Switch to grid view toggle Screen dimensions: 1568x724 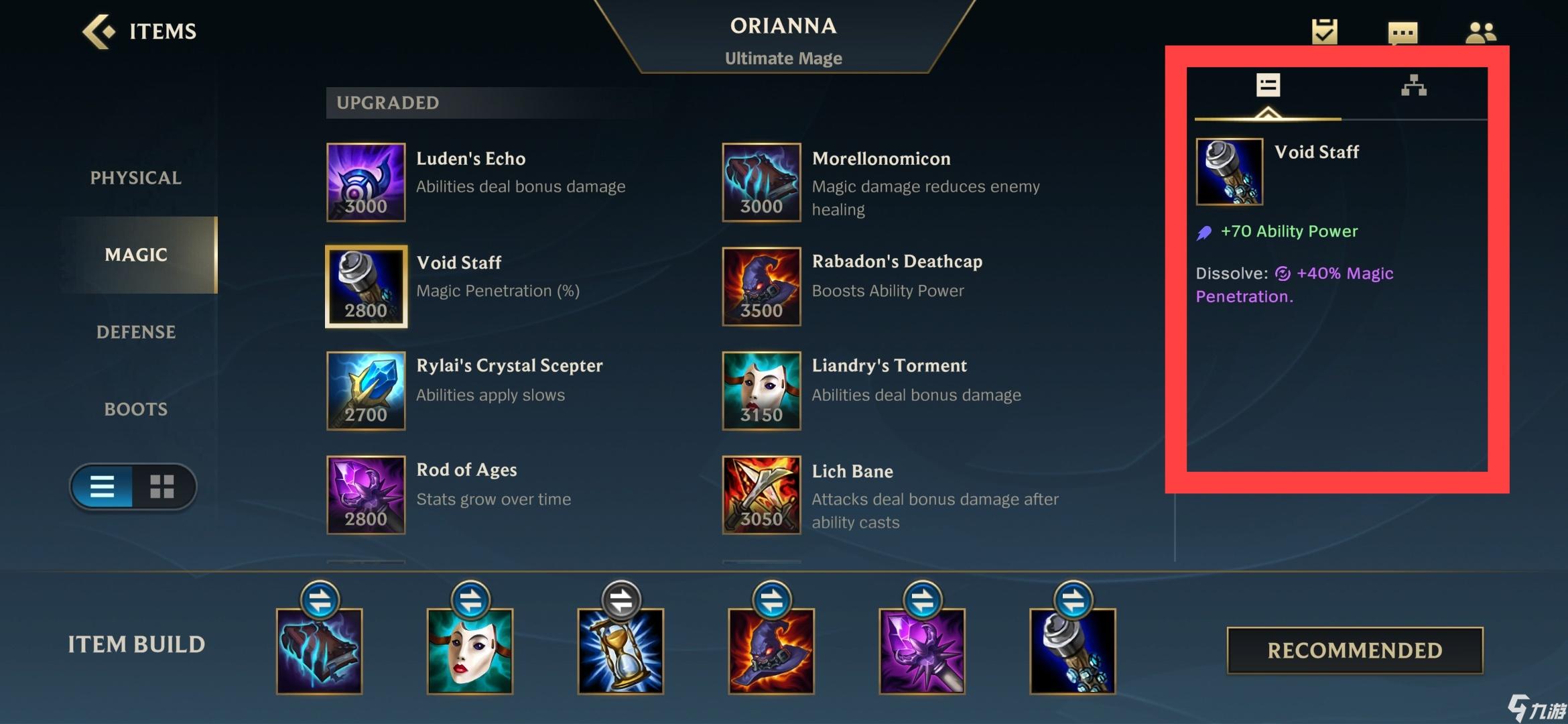pyautogui.click(x=162, y=486)
